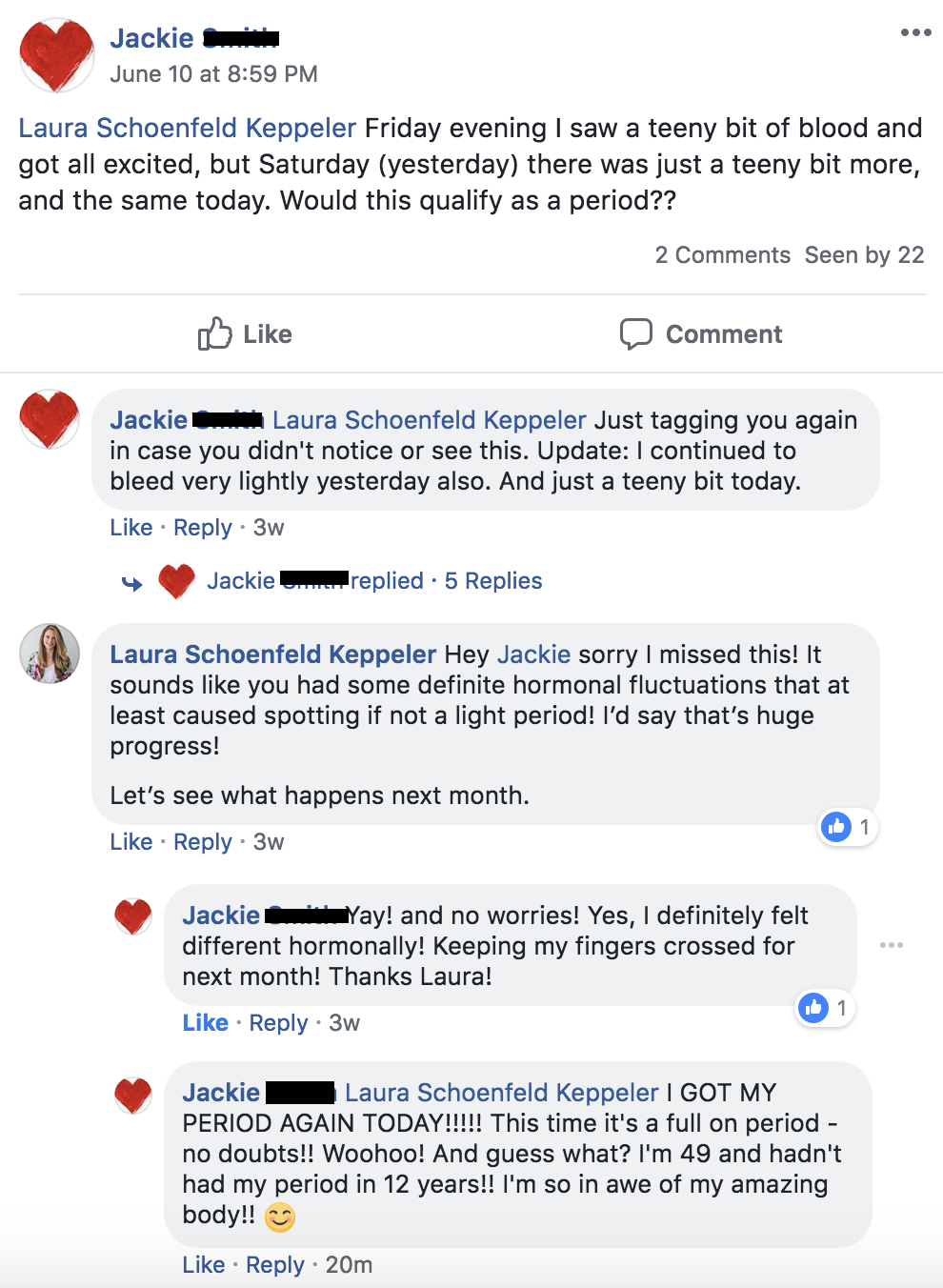This screenshot has height=1288, width=943.
Task: Click the thumbs-up Like button on the post
Action: pos(245,334)
